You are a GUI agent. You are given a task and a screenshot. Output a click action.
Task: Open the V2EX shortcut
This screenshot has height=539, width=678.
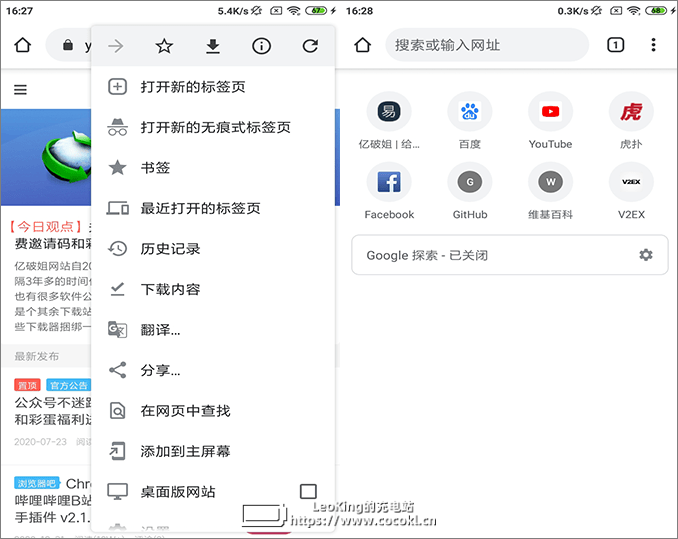coord(631,191)
